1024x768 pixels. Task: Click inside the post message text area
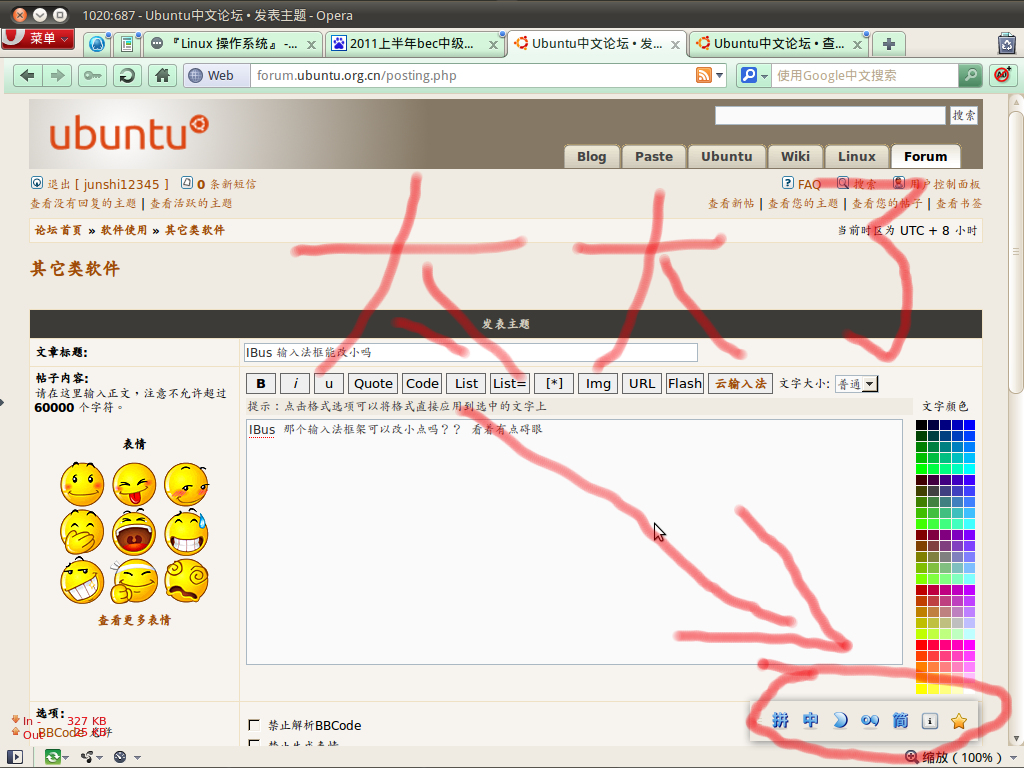coord(574,542)
